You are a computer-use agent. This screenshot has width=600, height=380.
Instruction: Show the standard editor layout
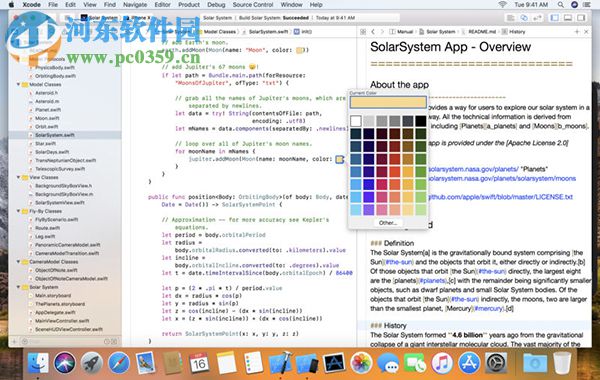point(510,18)
